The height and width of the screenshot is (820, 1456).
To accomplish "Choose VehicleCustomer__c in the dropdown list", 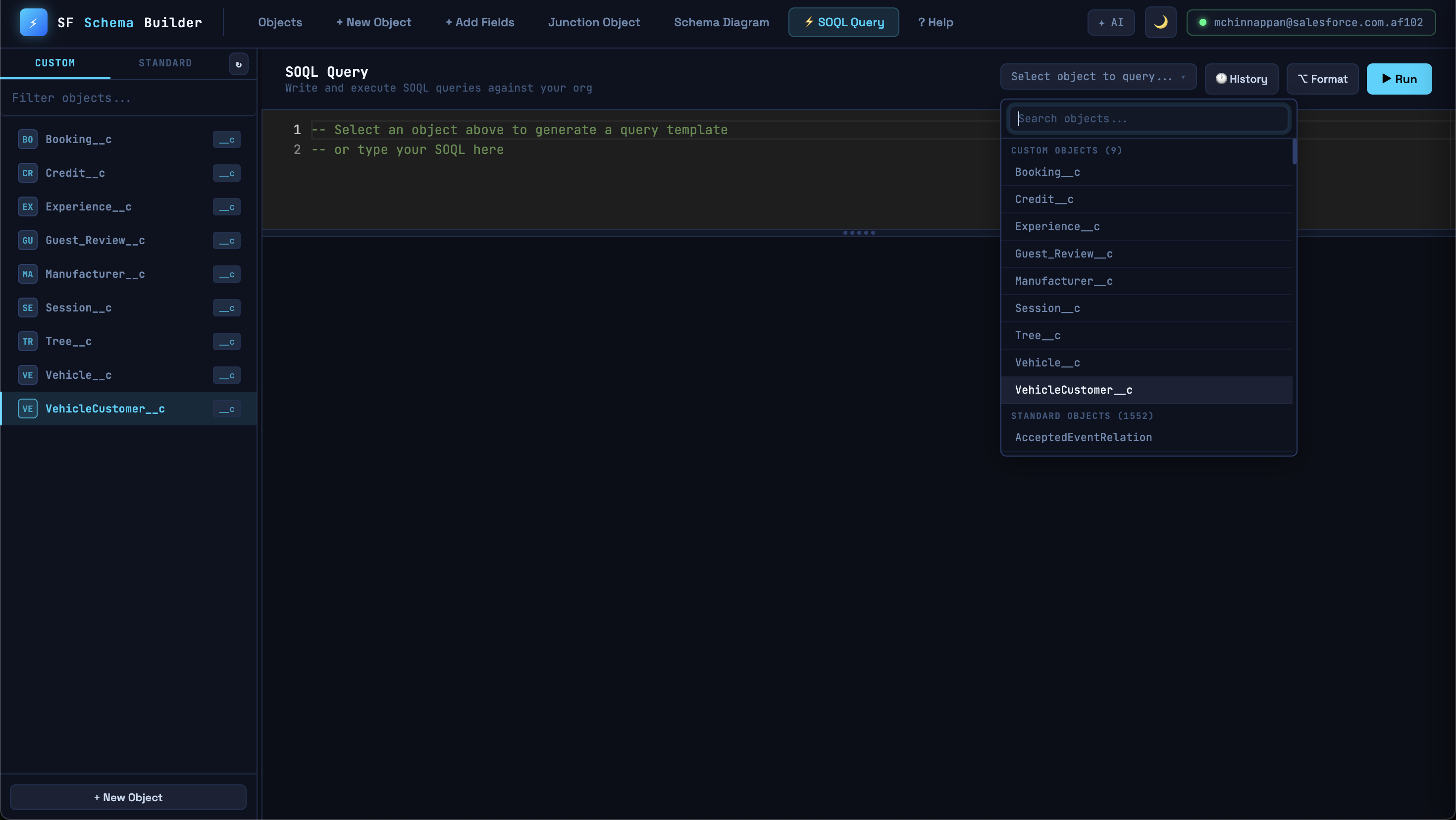I will (1147, 390).
